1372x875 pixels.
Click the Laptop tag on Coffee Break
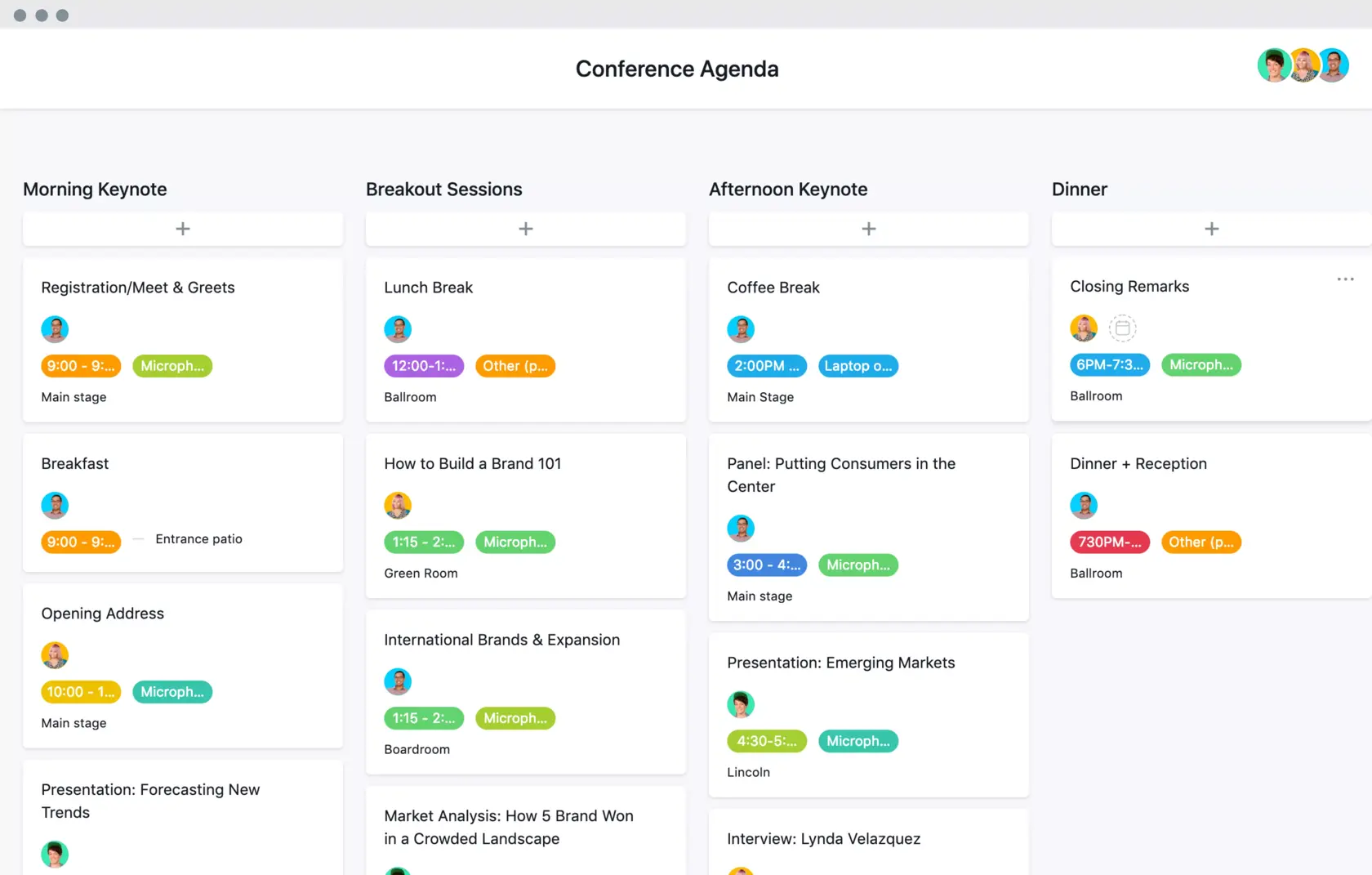click(858, 366)
